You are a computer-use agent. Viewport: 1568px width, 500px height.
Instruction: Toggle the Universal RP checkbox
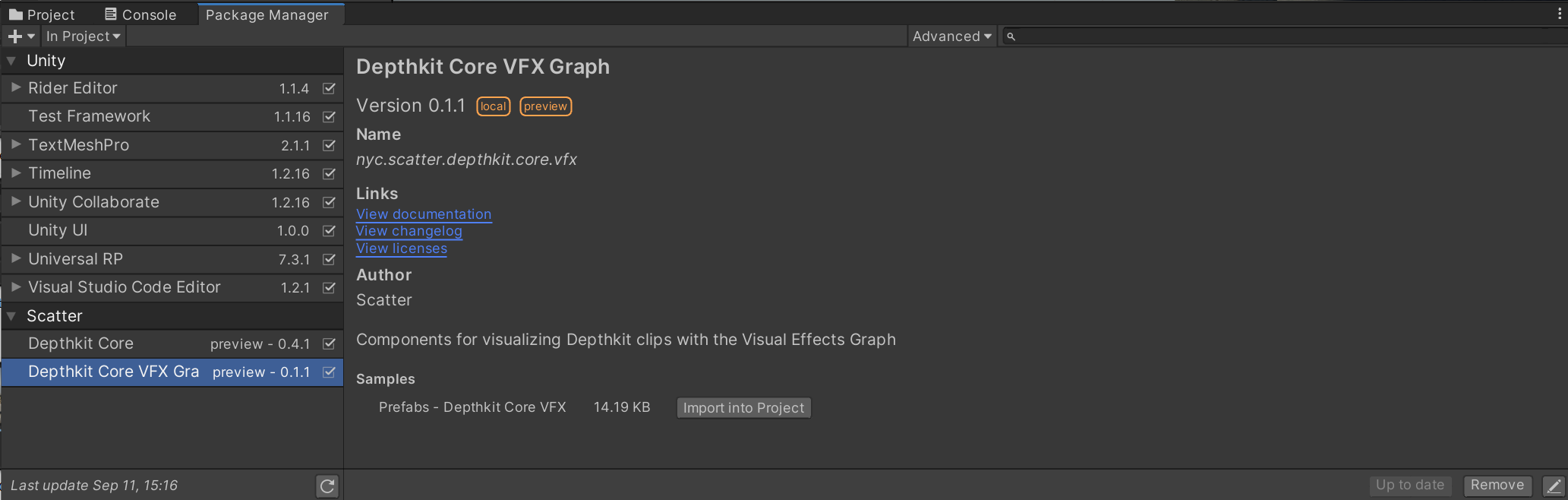pos(329,259)
